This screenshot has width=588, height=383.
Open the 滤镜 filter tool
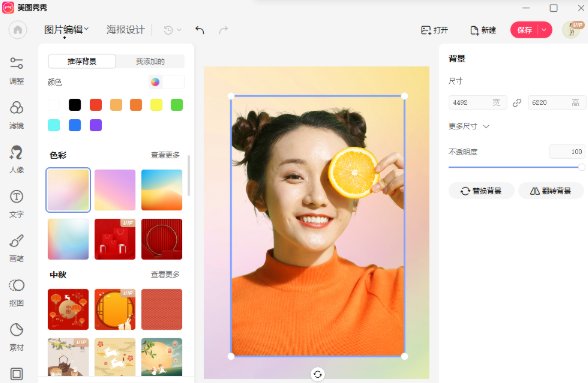(x=16, y=115)
